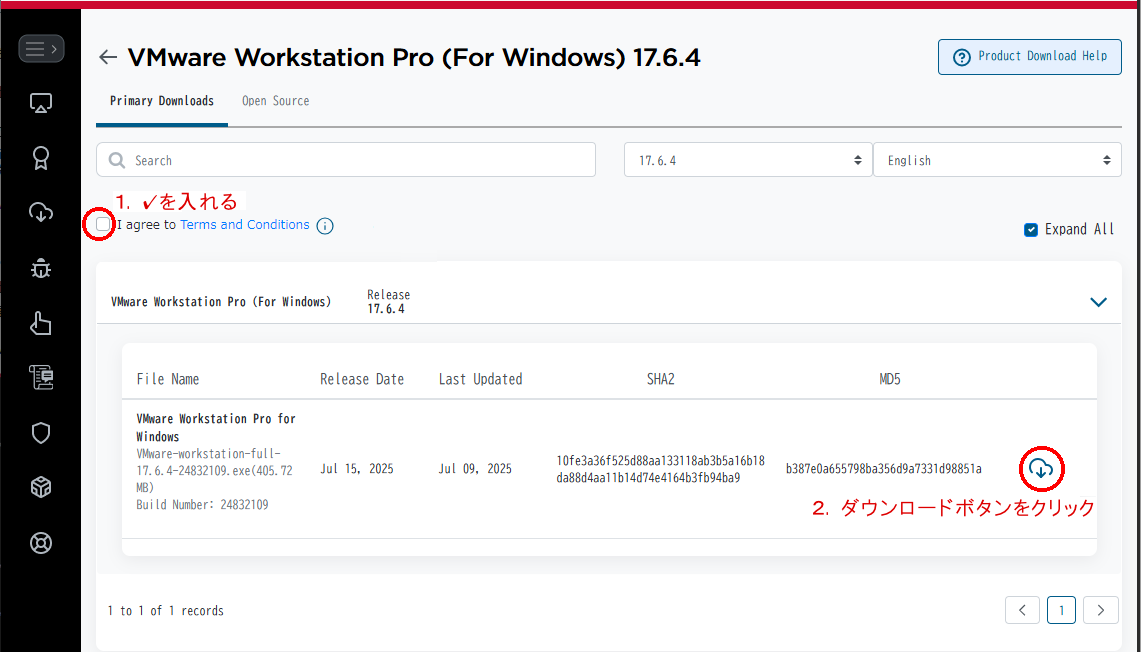Click the Product Download Help button
Screen dimensions: 1141x652
(x=1029, y=57)
